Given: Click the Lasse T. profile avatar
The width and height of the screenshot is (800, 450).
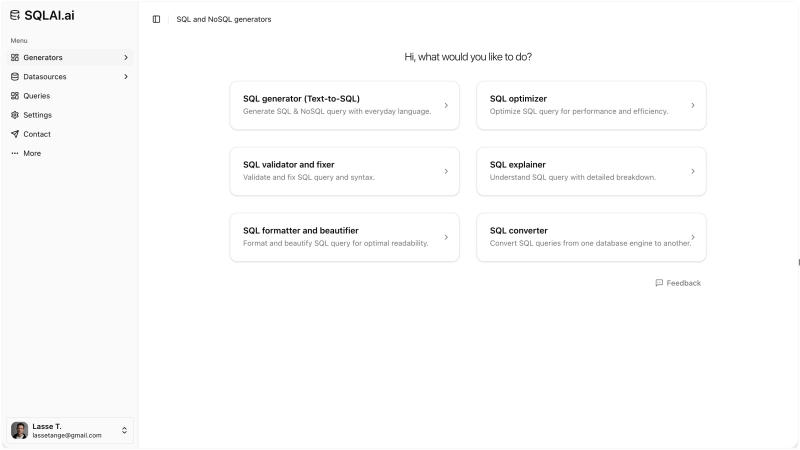Looking at the screenshot, I should click(19, 431).
